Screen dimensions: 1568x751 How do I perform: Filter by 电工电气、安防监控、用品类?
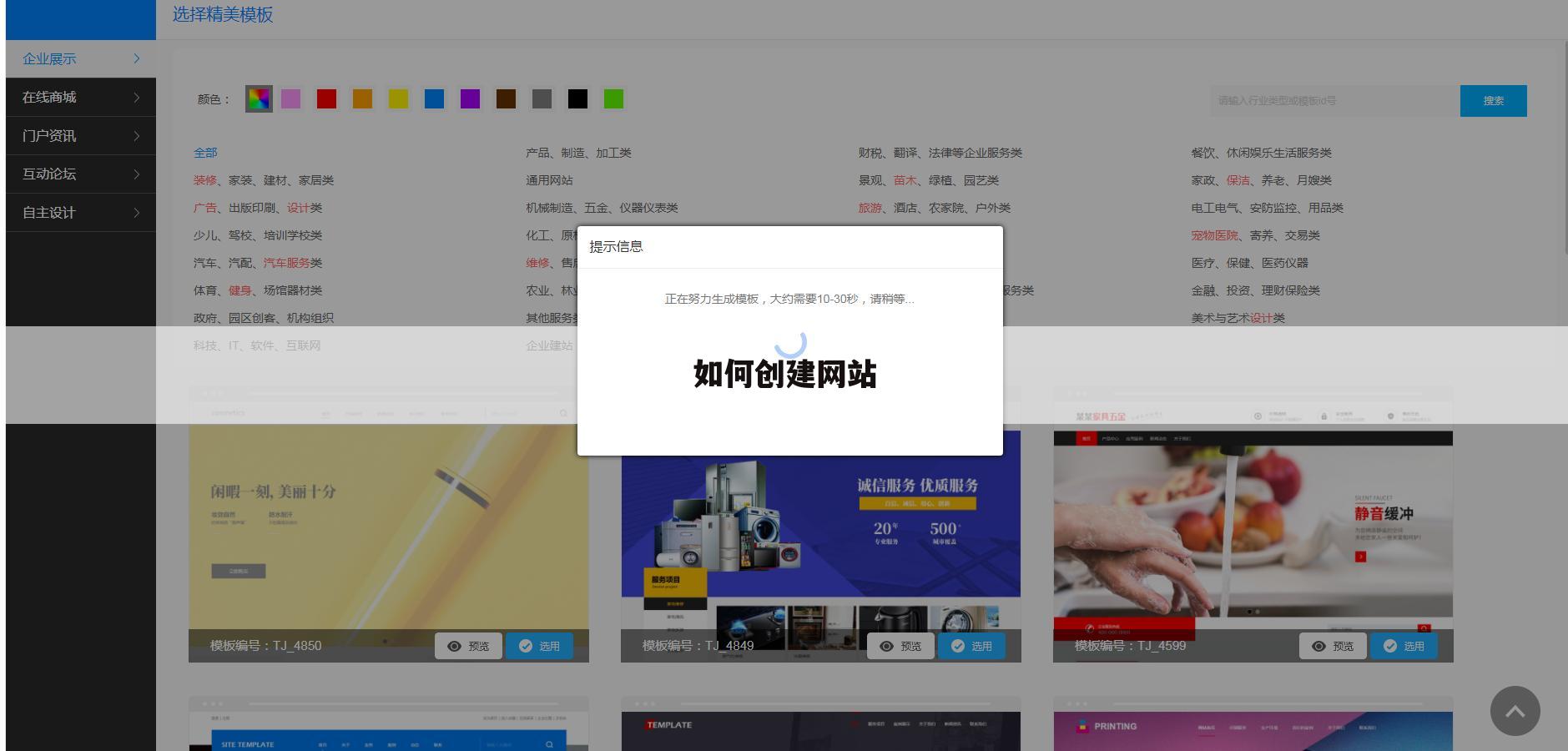point(1268,208)
